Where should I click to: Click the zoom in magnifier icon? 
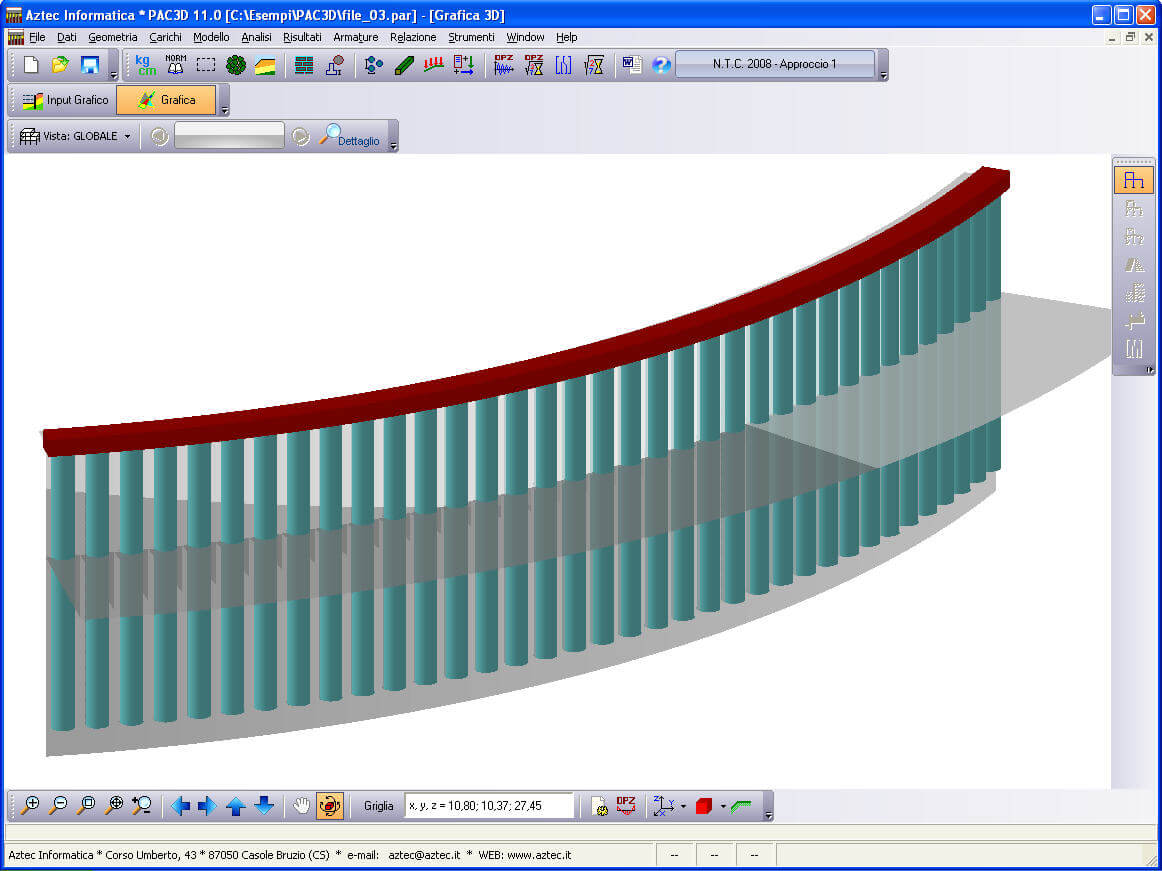[x=30, y=805]
